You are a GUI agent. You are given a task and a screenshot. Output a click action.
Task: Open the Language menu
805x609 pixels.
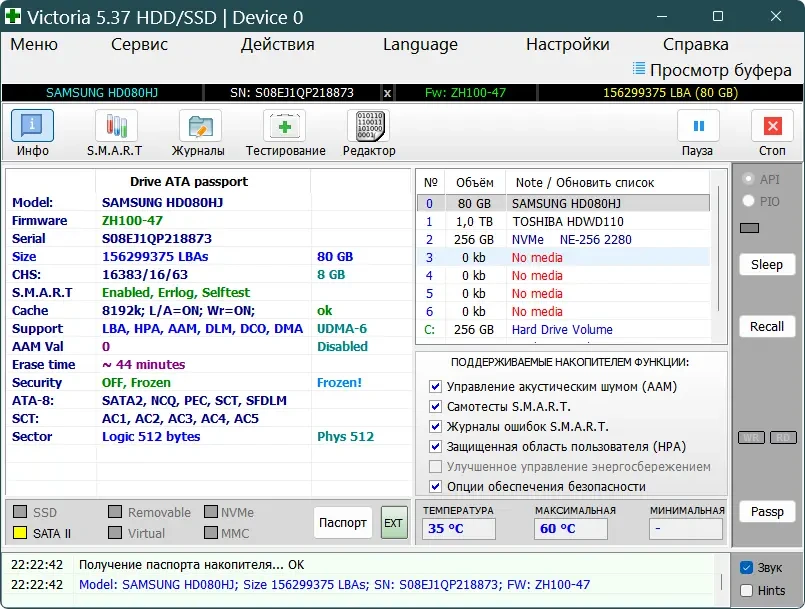point(419,45)
